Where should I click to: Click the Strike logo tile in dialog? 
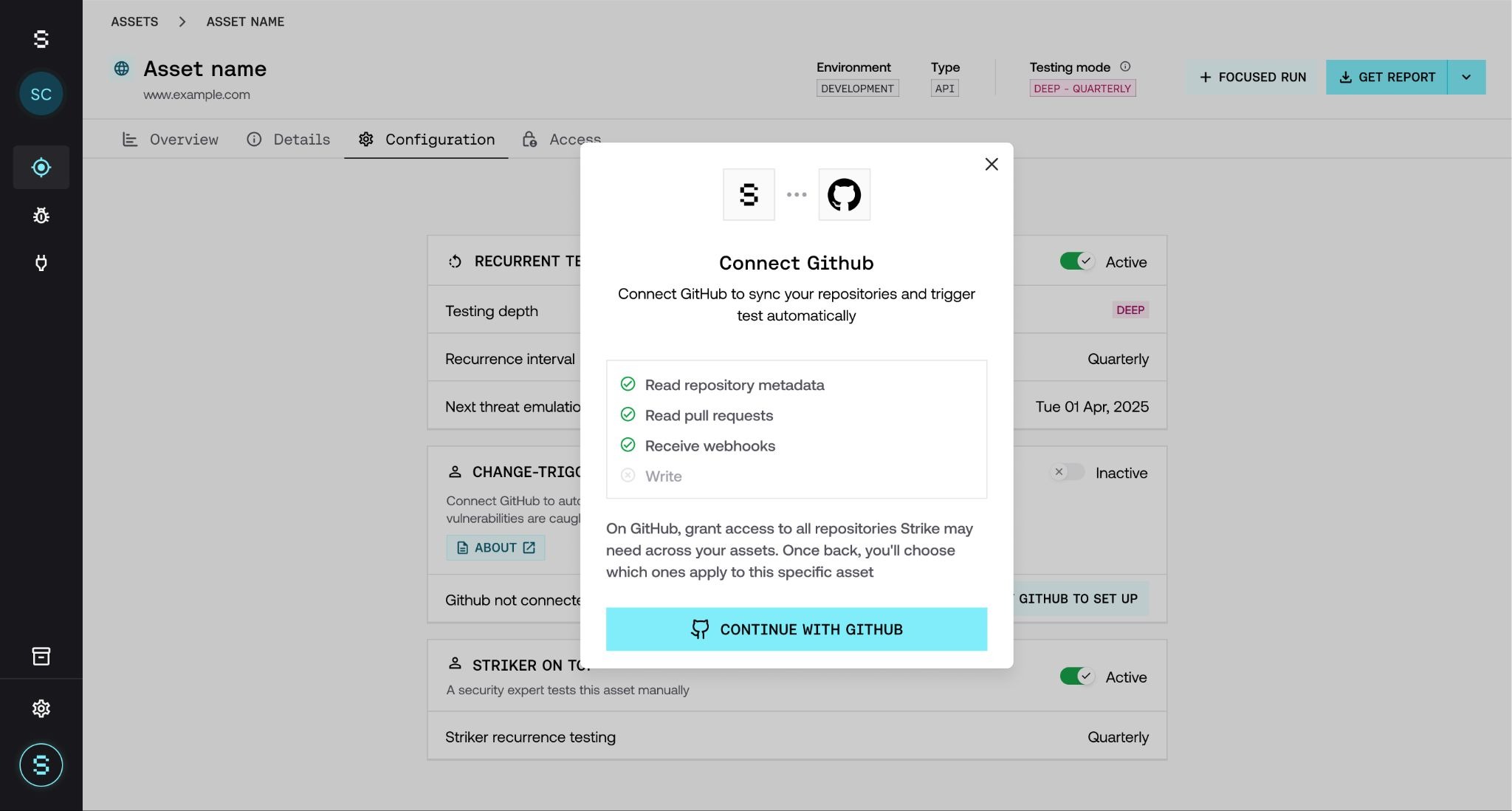coord(749,194)
